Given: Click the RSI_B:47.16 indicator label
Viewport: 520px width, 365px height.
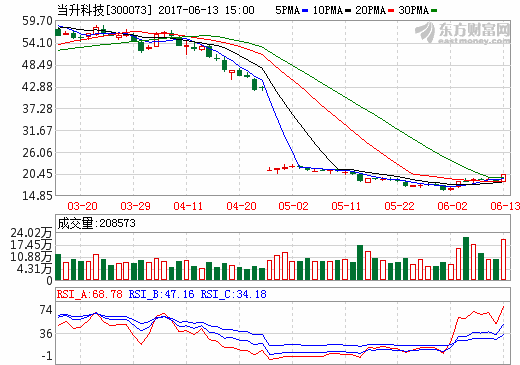Looking at the screenshot, I should coord(161,294).
